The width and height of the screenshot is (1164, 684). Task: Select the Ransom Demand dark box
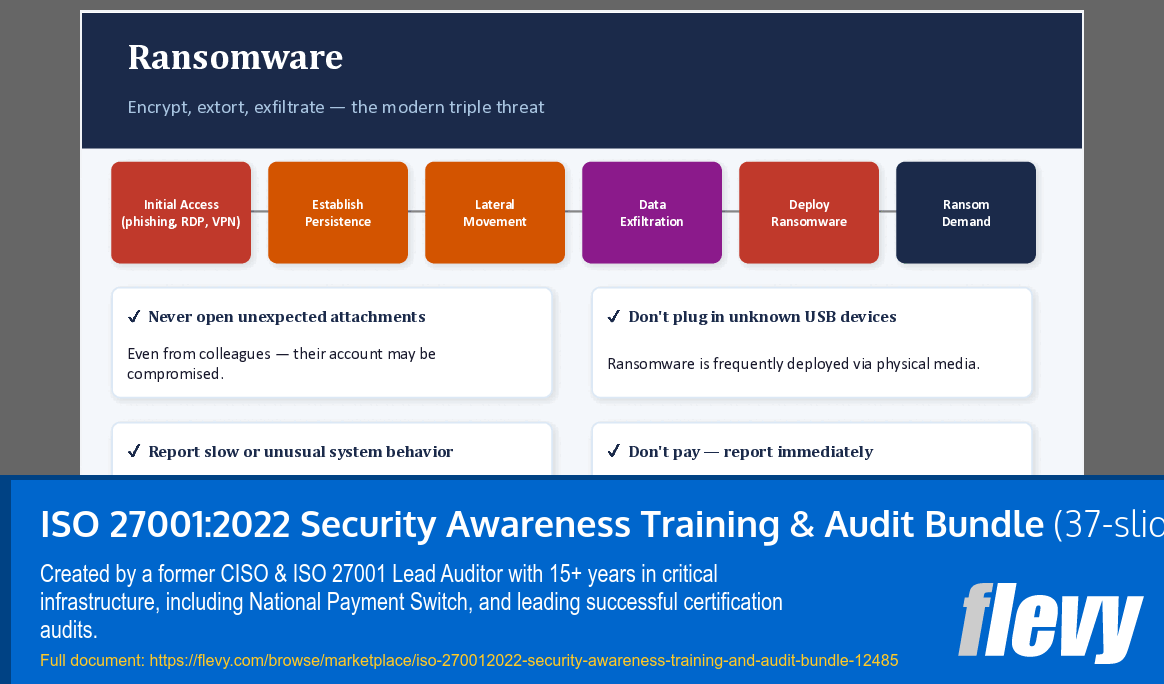point(966,212)
